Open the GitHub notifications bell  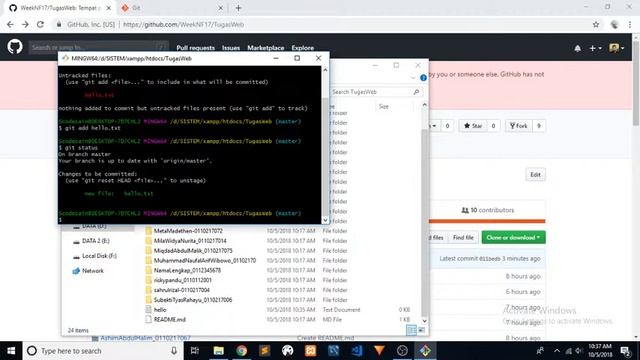(x=578, y=48)
